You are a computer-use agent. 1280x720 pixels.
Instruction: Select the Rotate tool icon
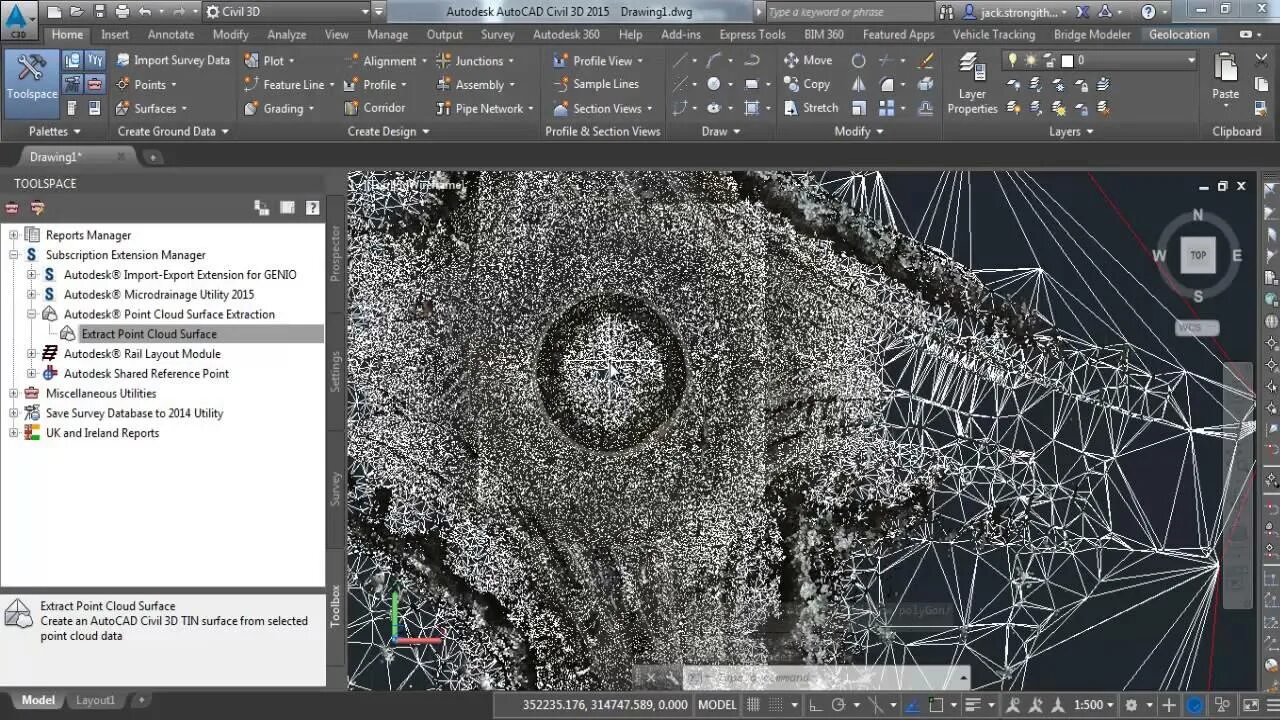859,60
